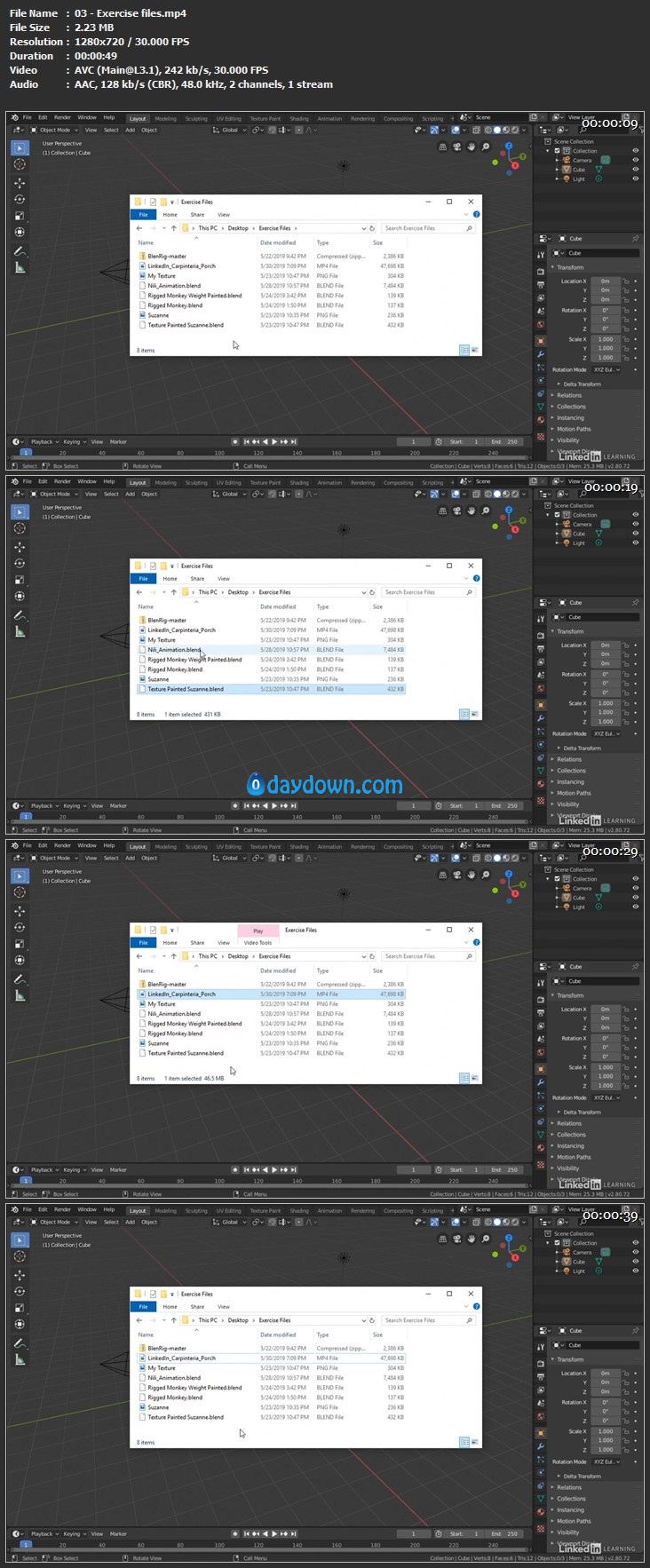Click viewport zoom magnifier icon in 00:00:09 frame
Screen dimensions: 650x1568
point(485,147)
